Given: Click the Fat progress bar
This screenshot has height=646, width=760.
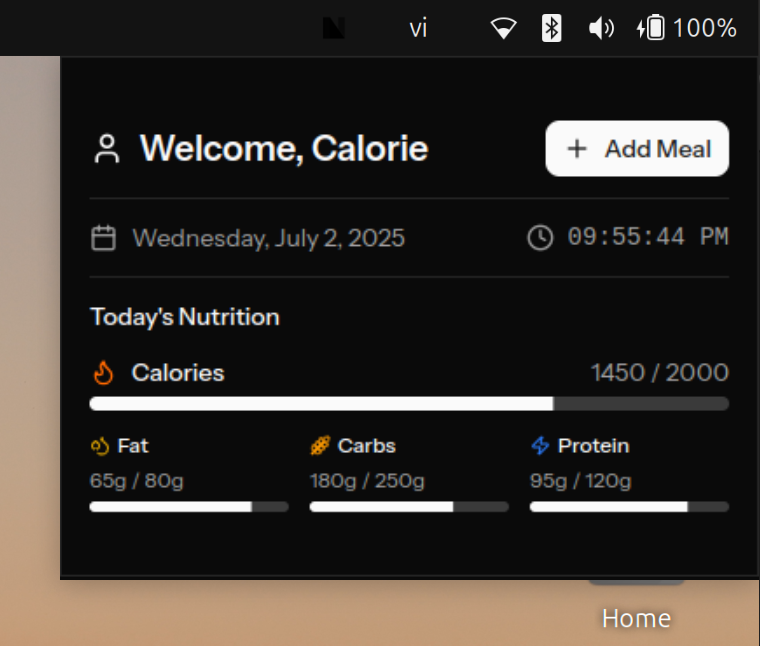Looking at the screenshot, I should [x=189, y=507].
